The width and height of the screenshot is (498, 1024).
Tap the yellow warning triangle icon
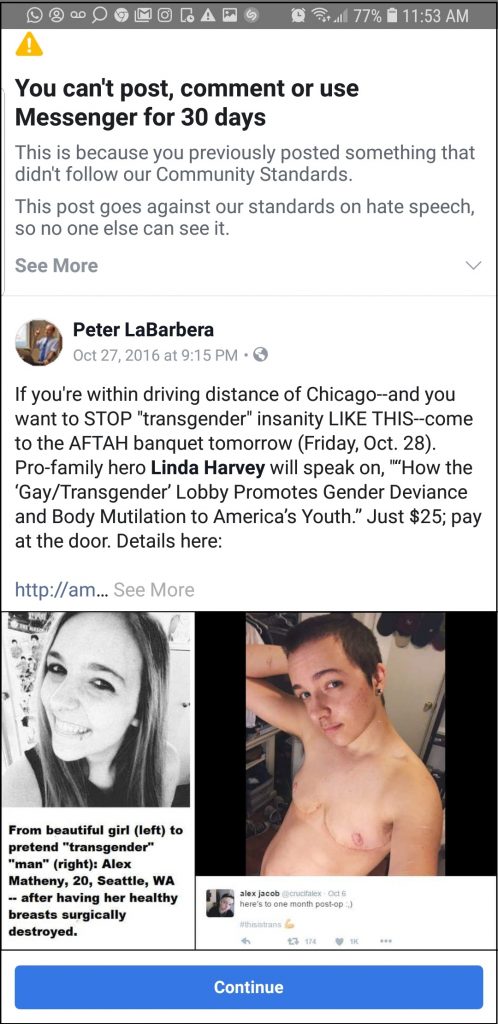(28, 45)
